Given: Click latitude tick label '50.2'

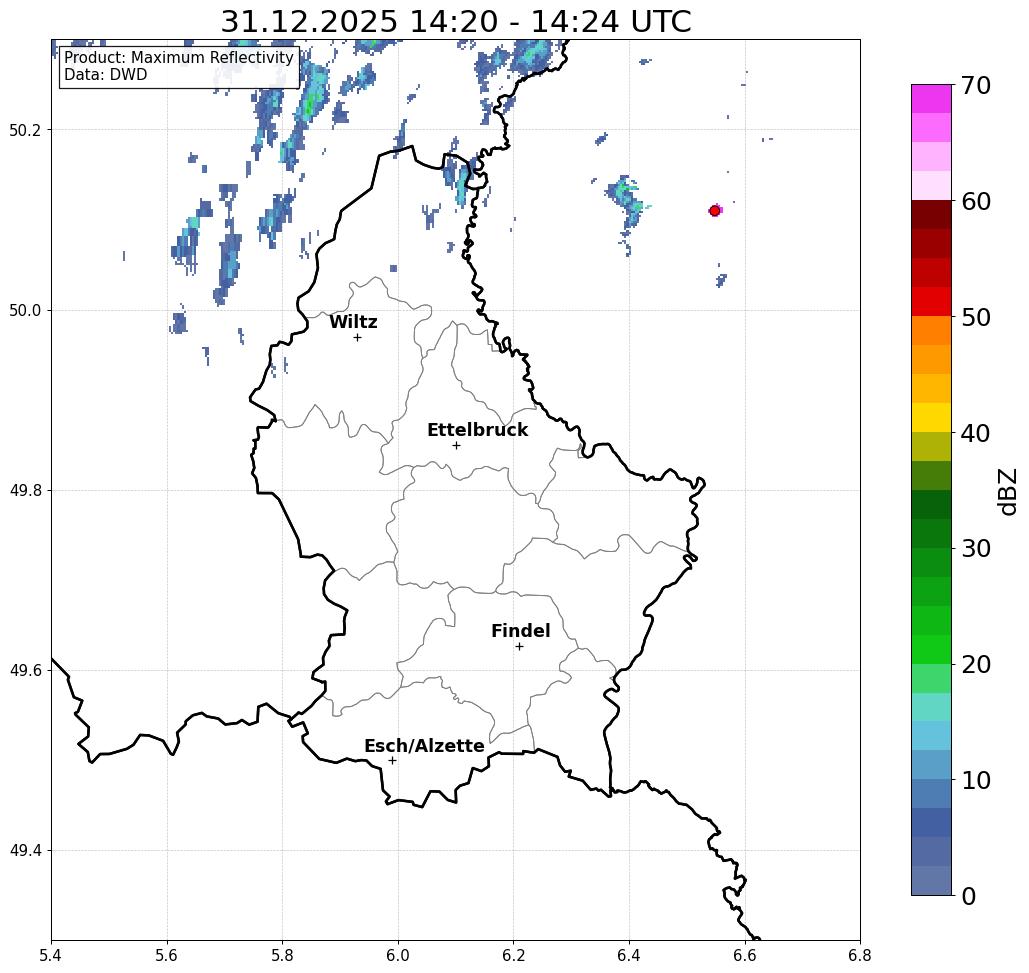Looking at the screenshot, I should (25, 130).
